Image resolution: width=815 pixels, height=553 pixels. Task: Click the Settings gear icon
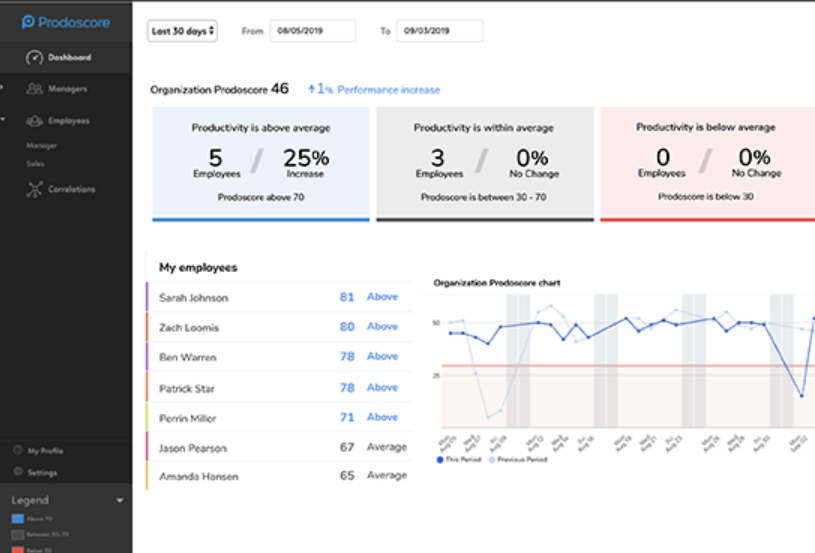[18, 472]
